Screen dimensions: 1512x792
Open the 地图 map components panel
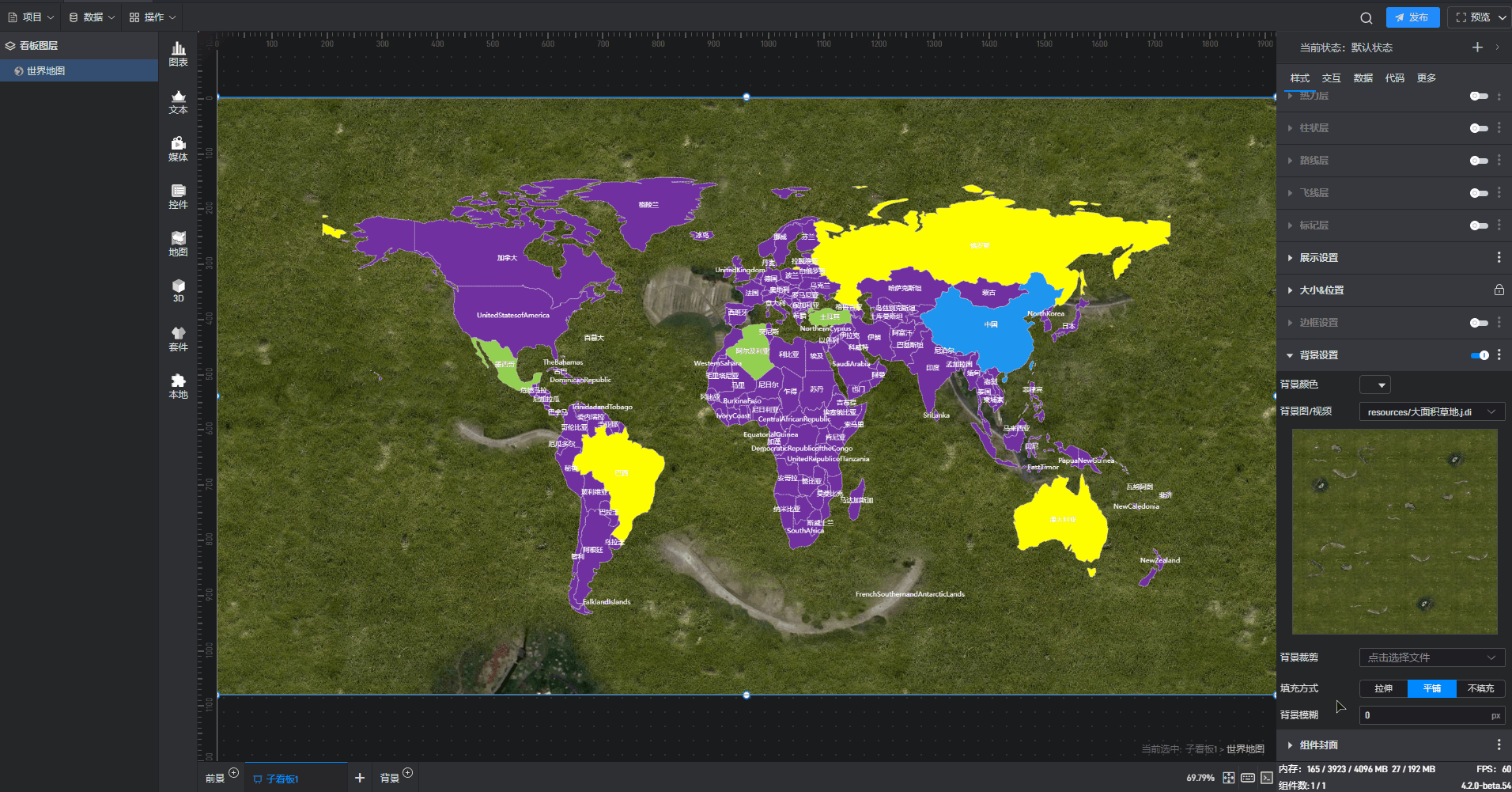178,244
